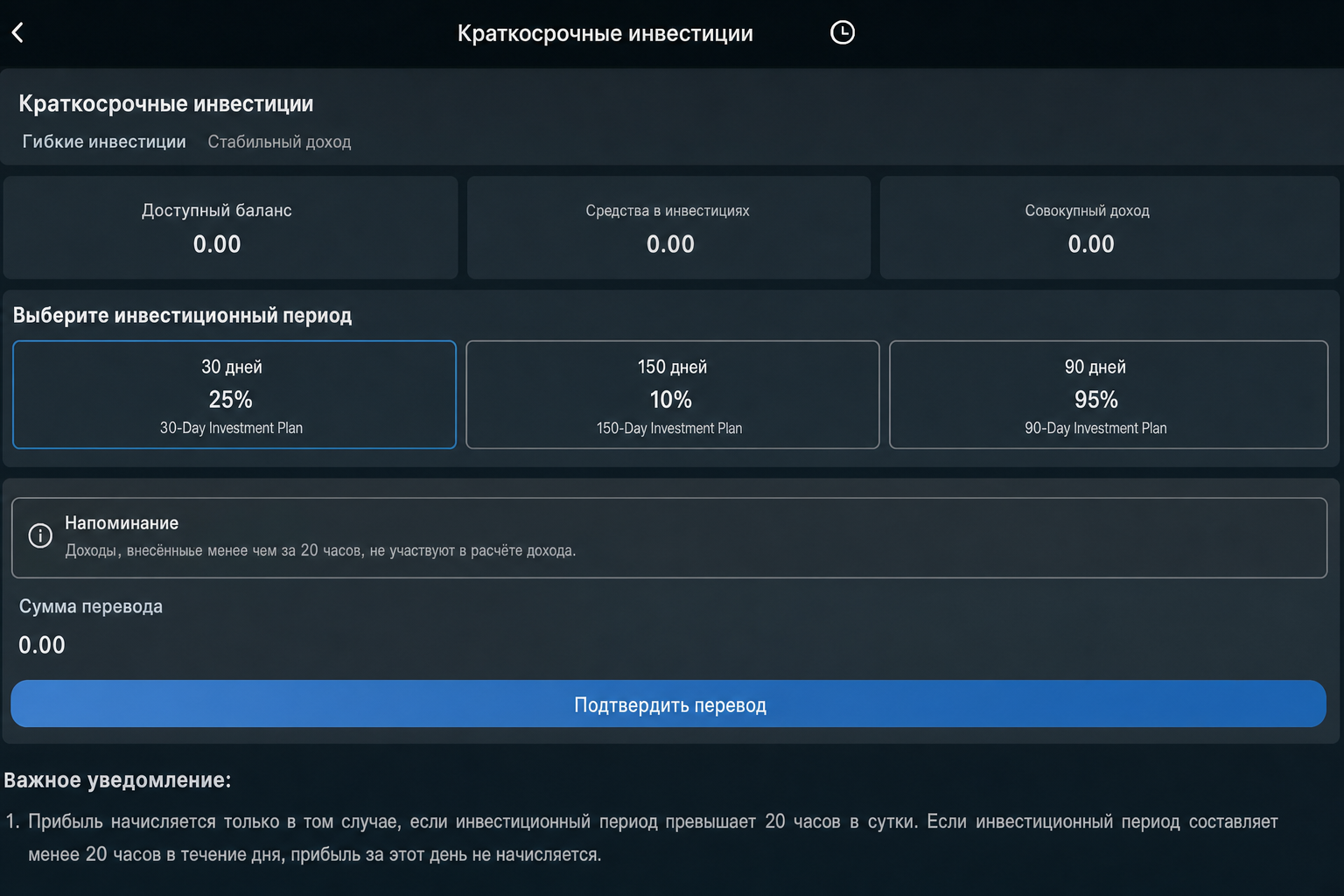This screenshot has height=896, width=1344.
Task: Select the 30 дней 25% investment plan
Action: pos(234,395)
